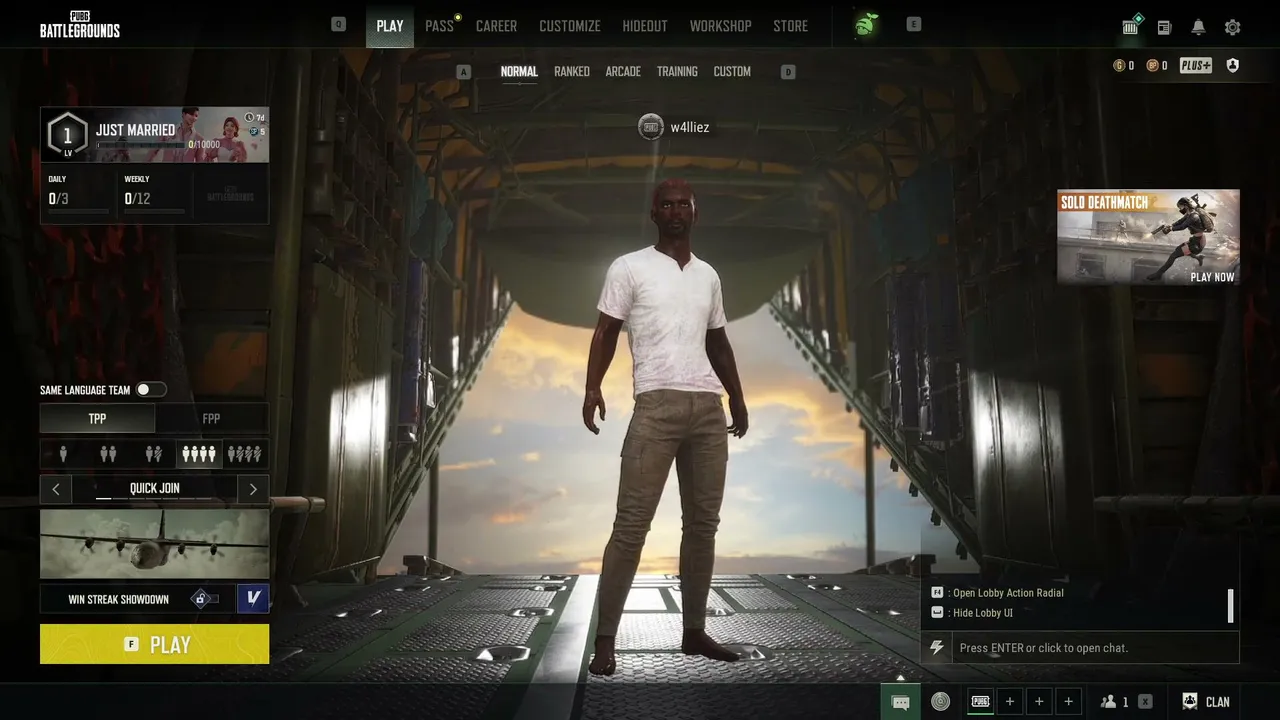Click the chat log scrollbar
The image size is (1280, 720).
pyautogui.click(x=1230, y=605)
